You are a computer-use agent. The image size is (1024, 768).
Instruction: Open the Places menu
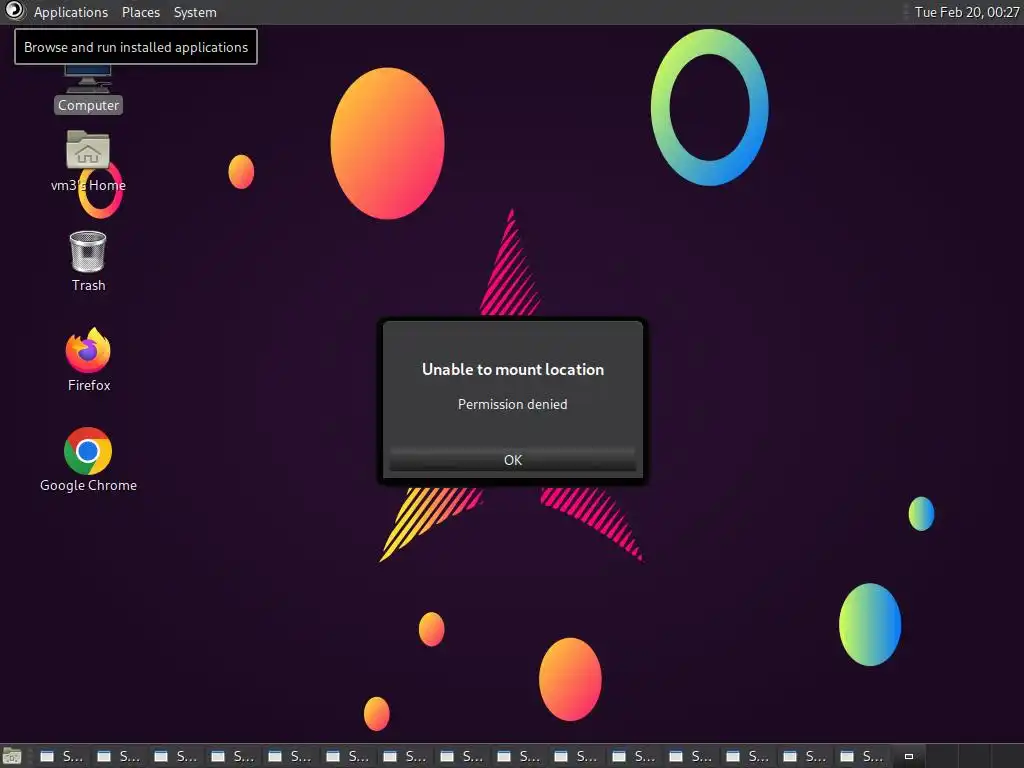[140, 12]
